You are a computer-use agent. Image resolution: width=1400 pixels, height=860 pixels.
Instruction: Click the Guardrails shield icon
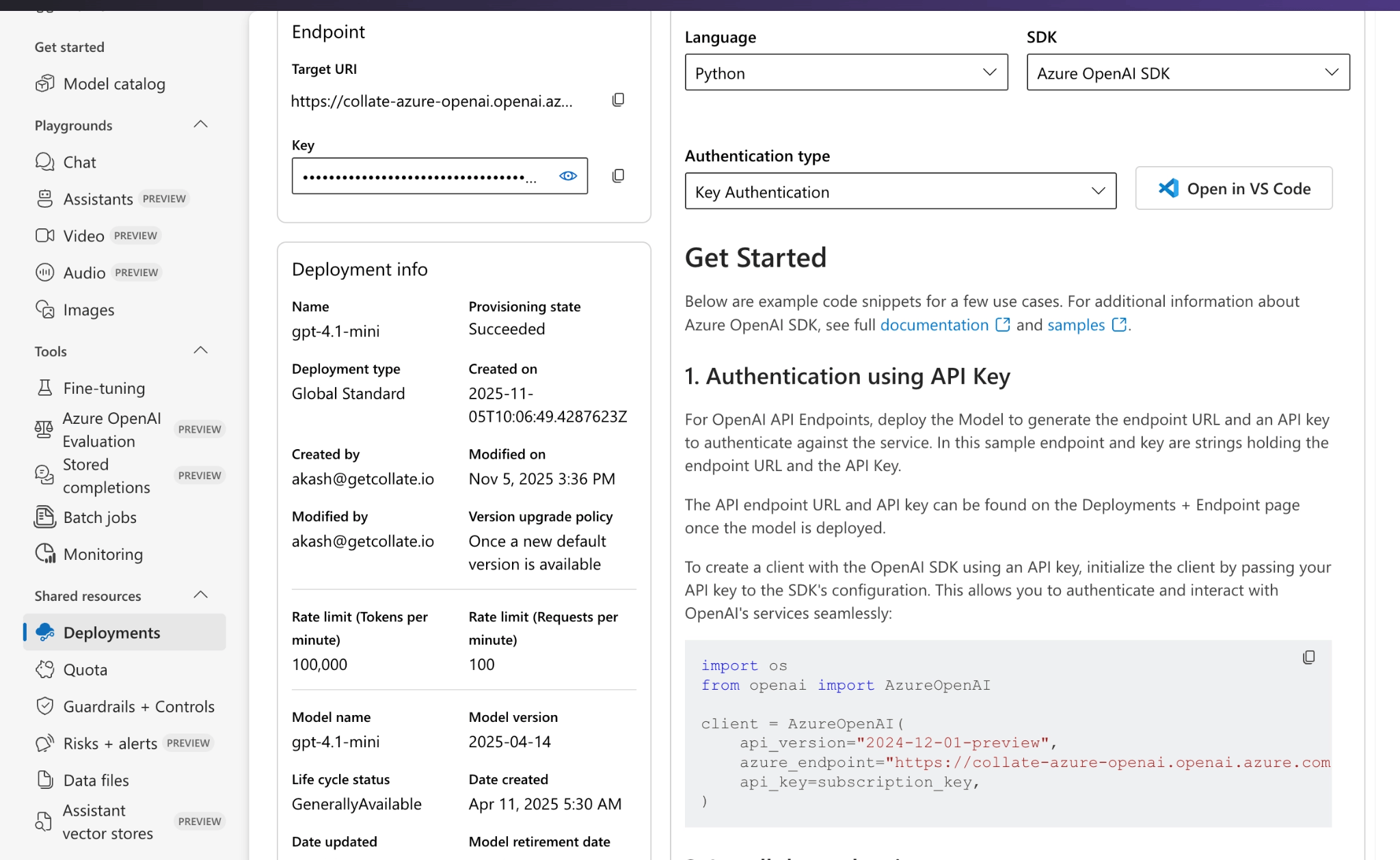point(45,706)
